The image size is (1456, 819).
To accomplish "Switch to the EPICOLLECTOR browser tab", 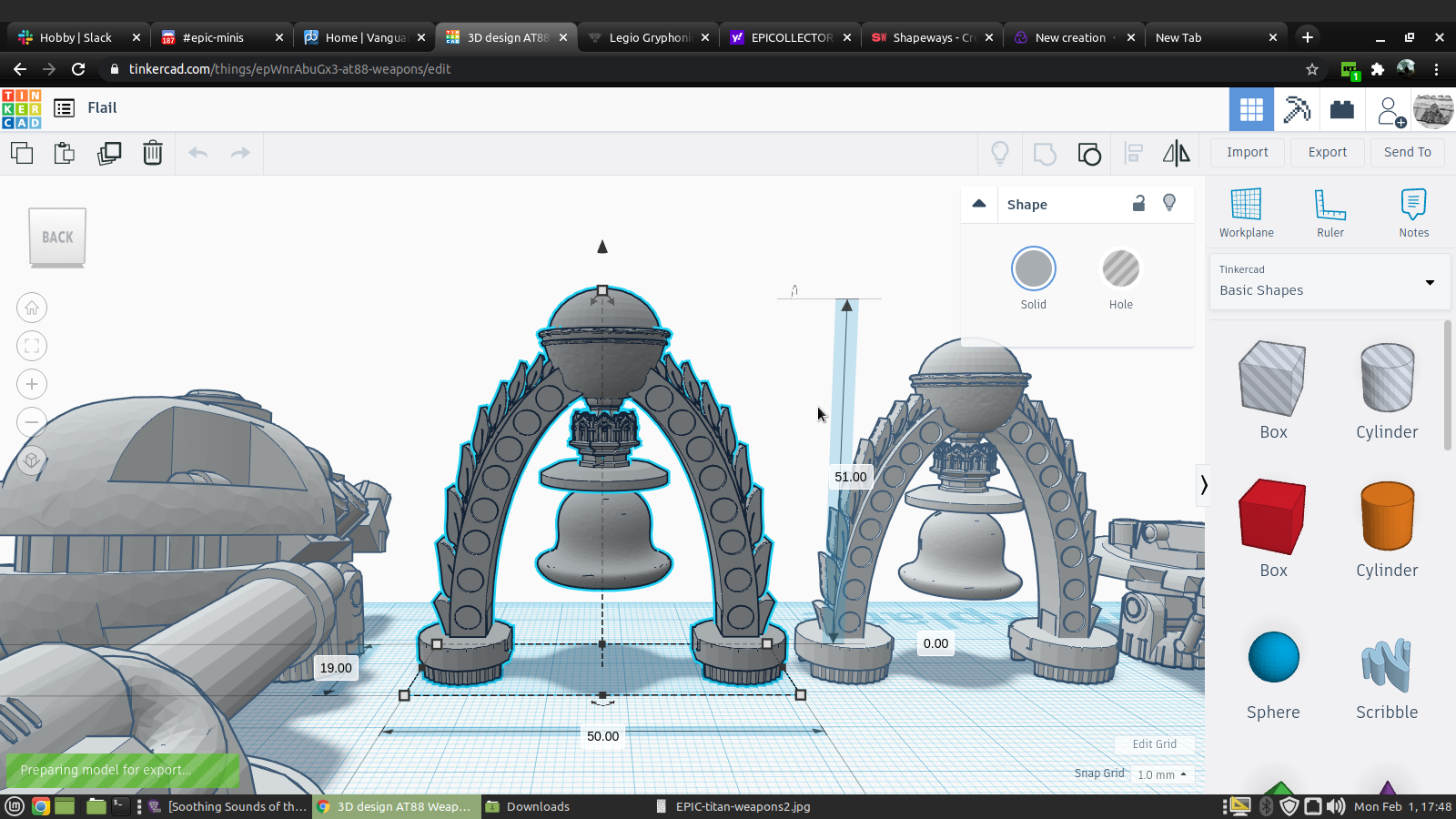I will (790, 37).
